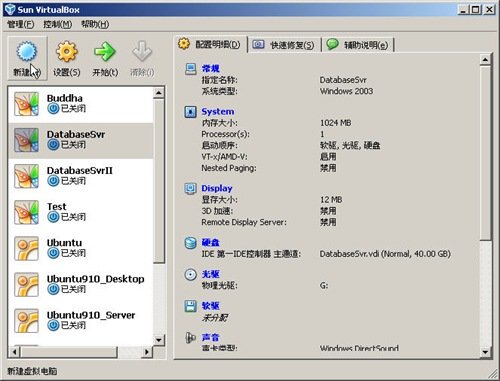
Task: Open the 管理(F) File menu
Action: pos(21,24)
